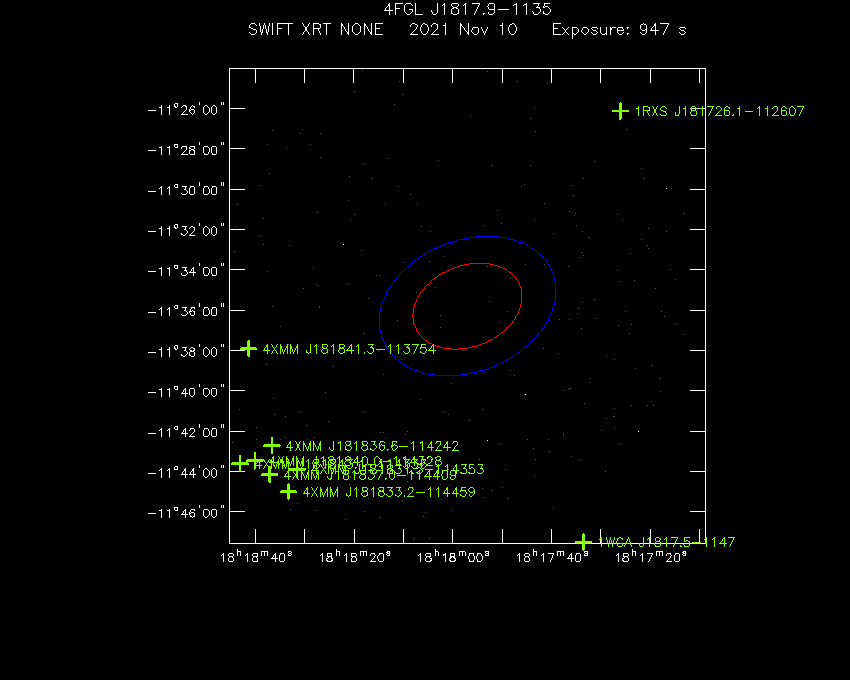Viewport: 850px width, 680px height.
Task: Click the 4FGL J1817.9-1135 plot title
Action: [467, 9]
